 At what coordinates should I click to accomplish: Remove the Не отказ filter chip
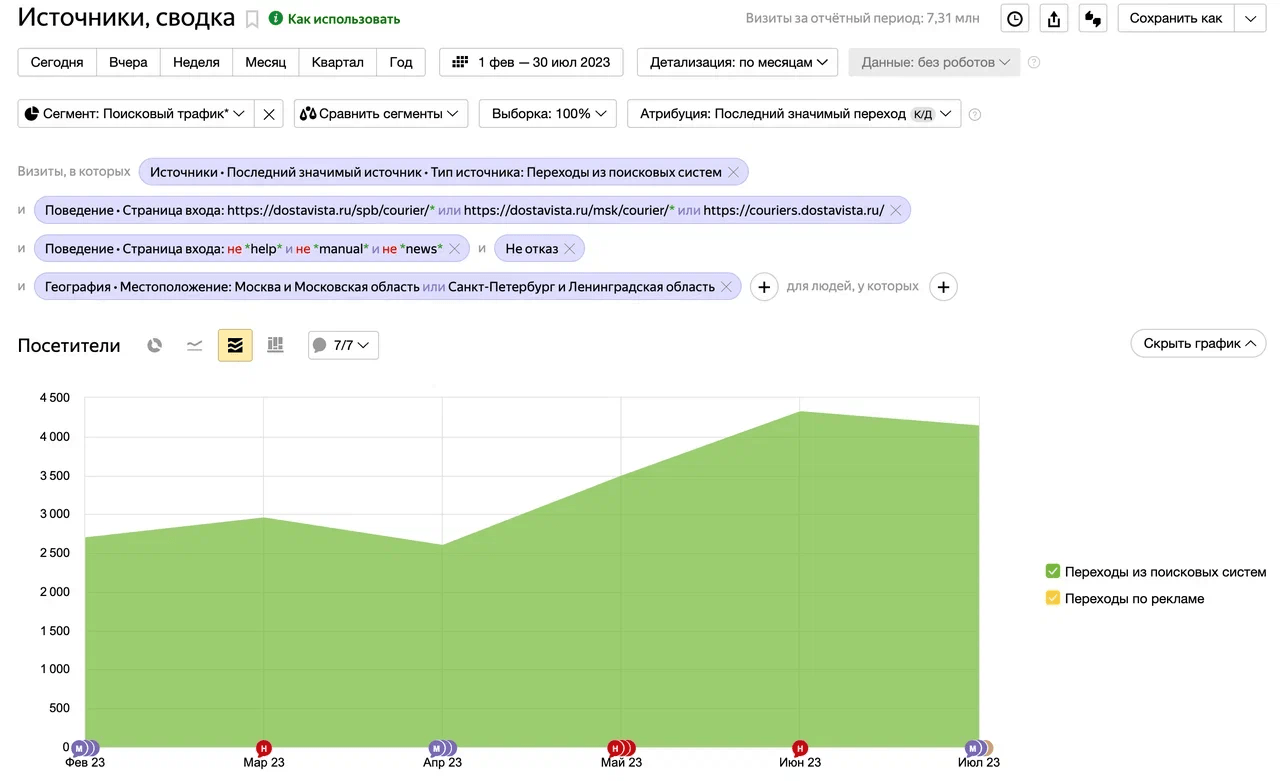(569, 248)
